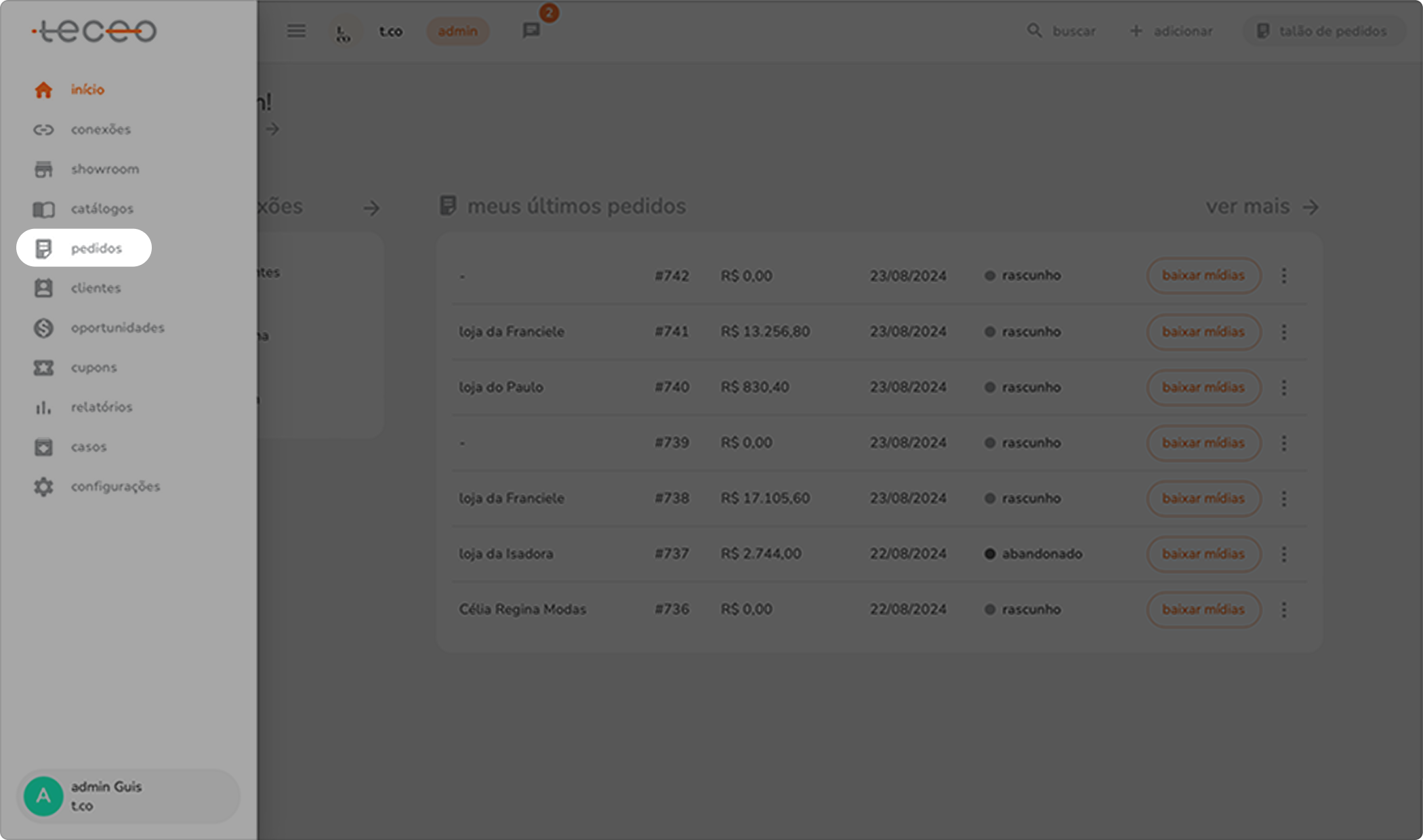Screen dimensions: 1423x840
Task: Open options menu for order #742
Action: coord(1283,276)
